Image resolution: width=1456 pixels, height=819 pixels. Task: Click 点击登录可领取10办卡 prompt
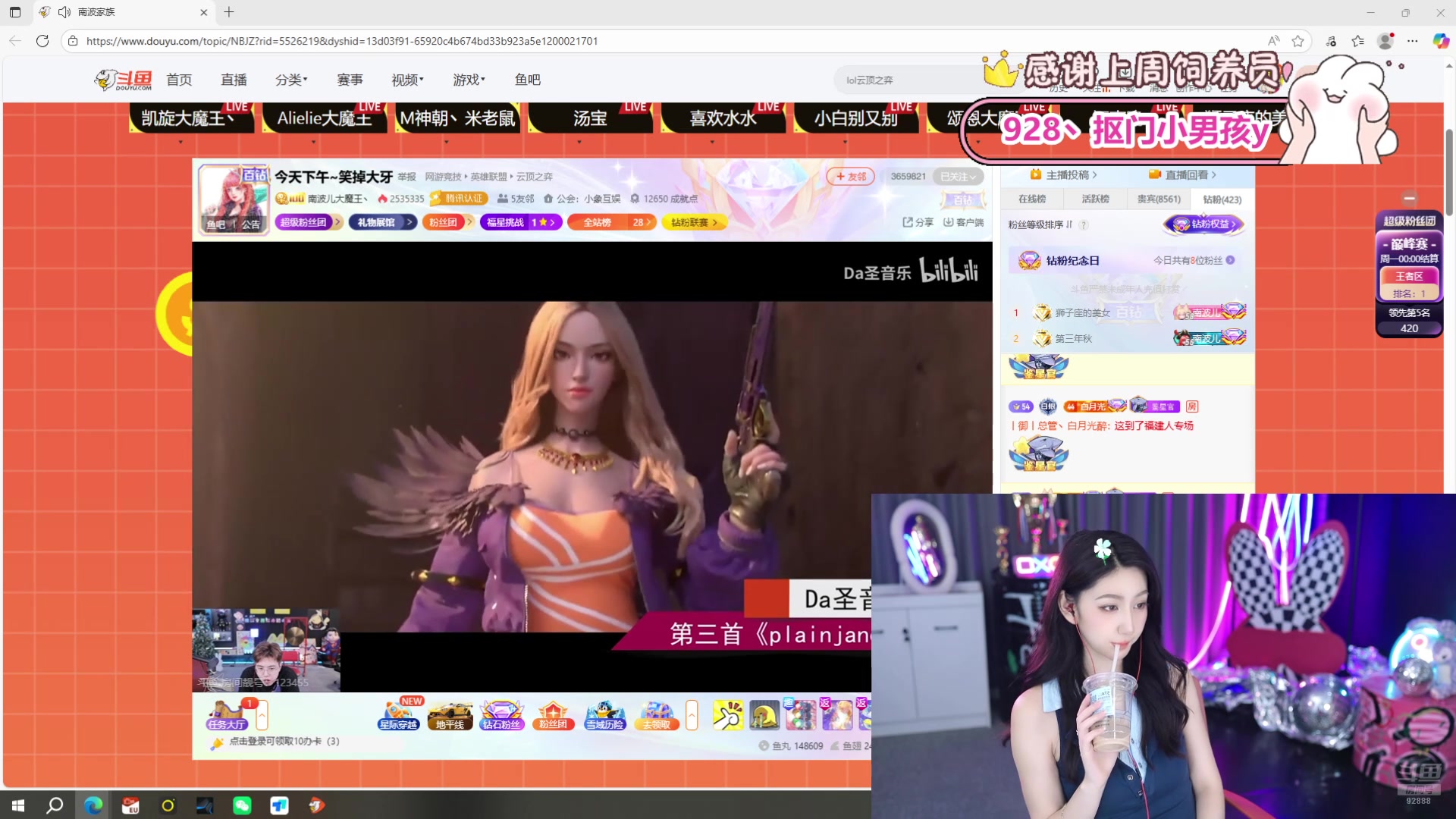point(284,742)
